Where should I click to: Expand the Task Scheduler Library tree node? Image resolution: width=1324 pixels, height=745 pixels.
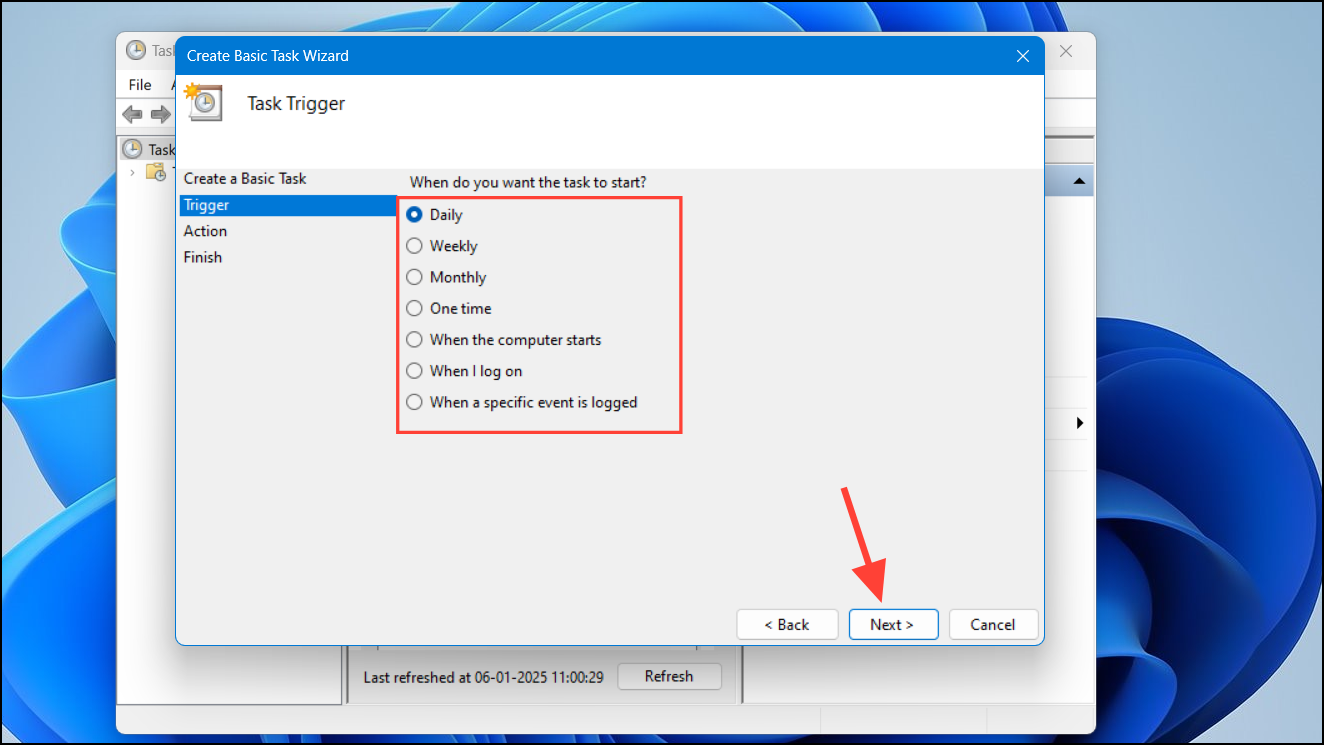[133, 172]
